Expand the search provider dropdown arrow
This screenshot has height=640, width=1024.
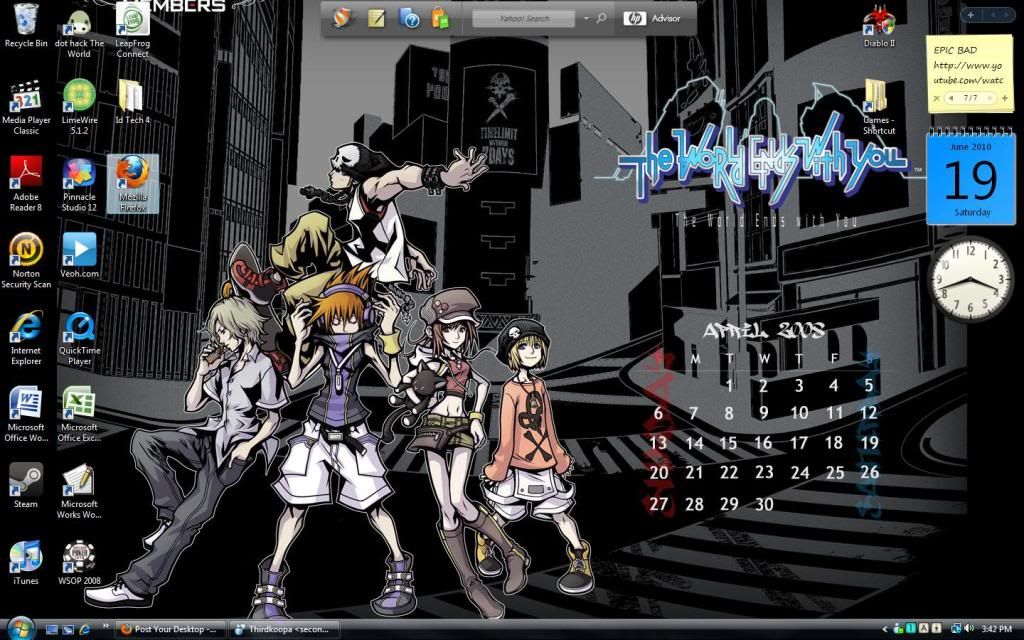click(586, 18)
